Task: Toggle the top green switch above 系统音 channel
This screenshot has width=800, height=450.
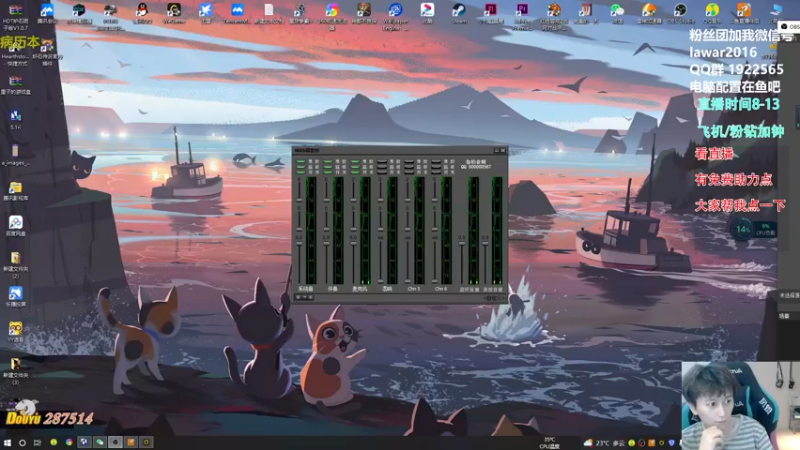Action: coord(301,161)
